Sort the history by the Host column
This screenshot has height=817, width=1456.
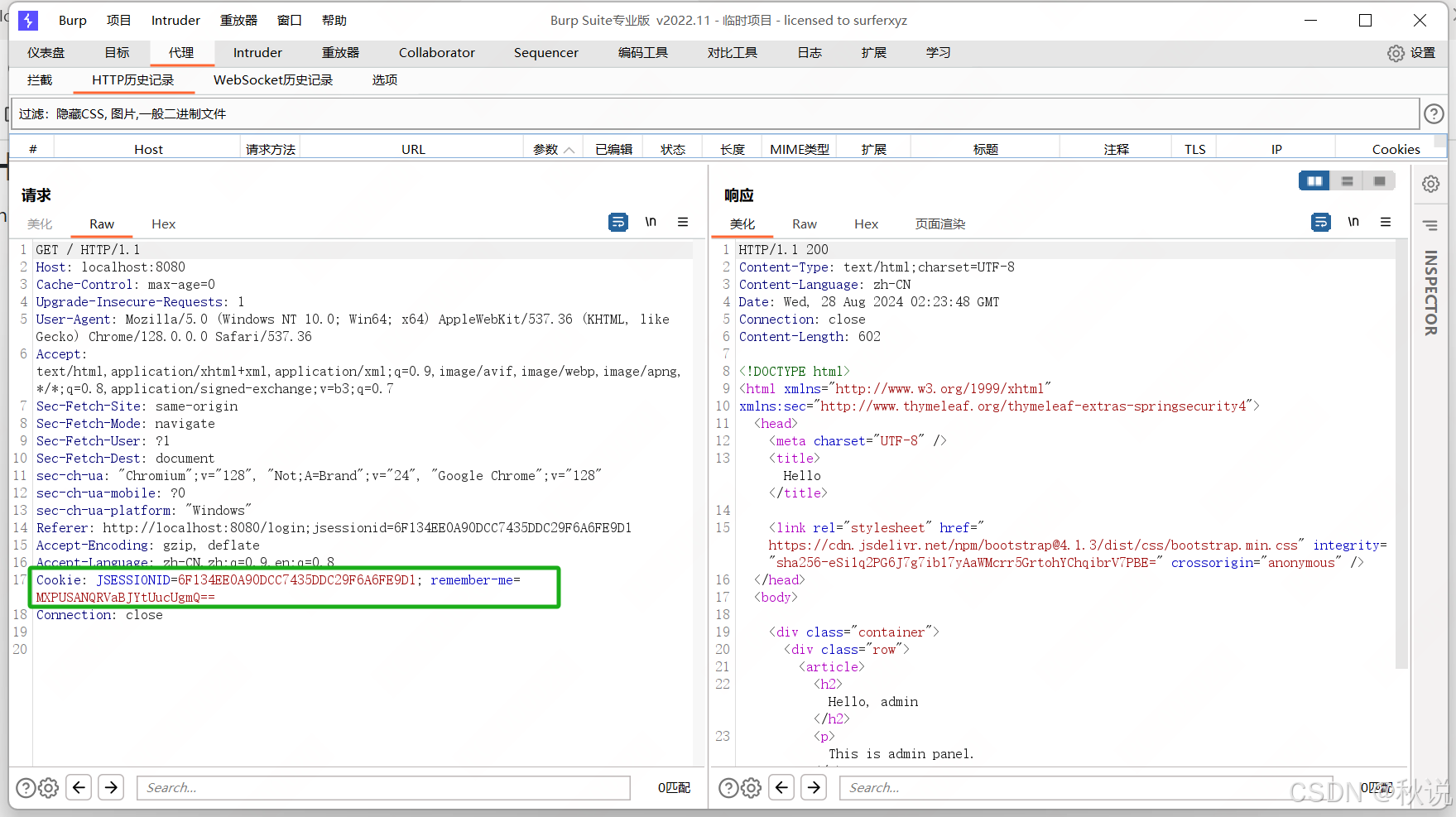tap(148, 149)
